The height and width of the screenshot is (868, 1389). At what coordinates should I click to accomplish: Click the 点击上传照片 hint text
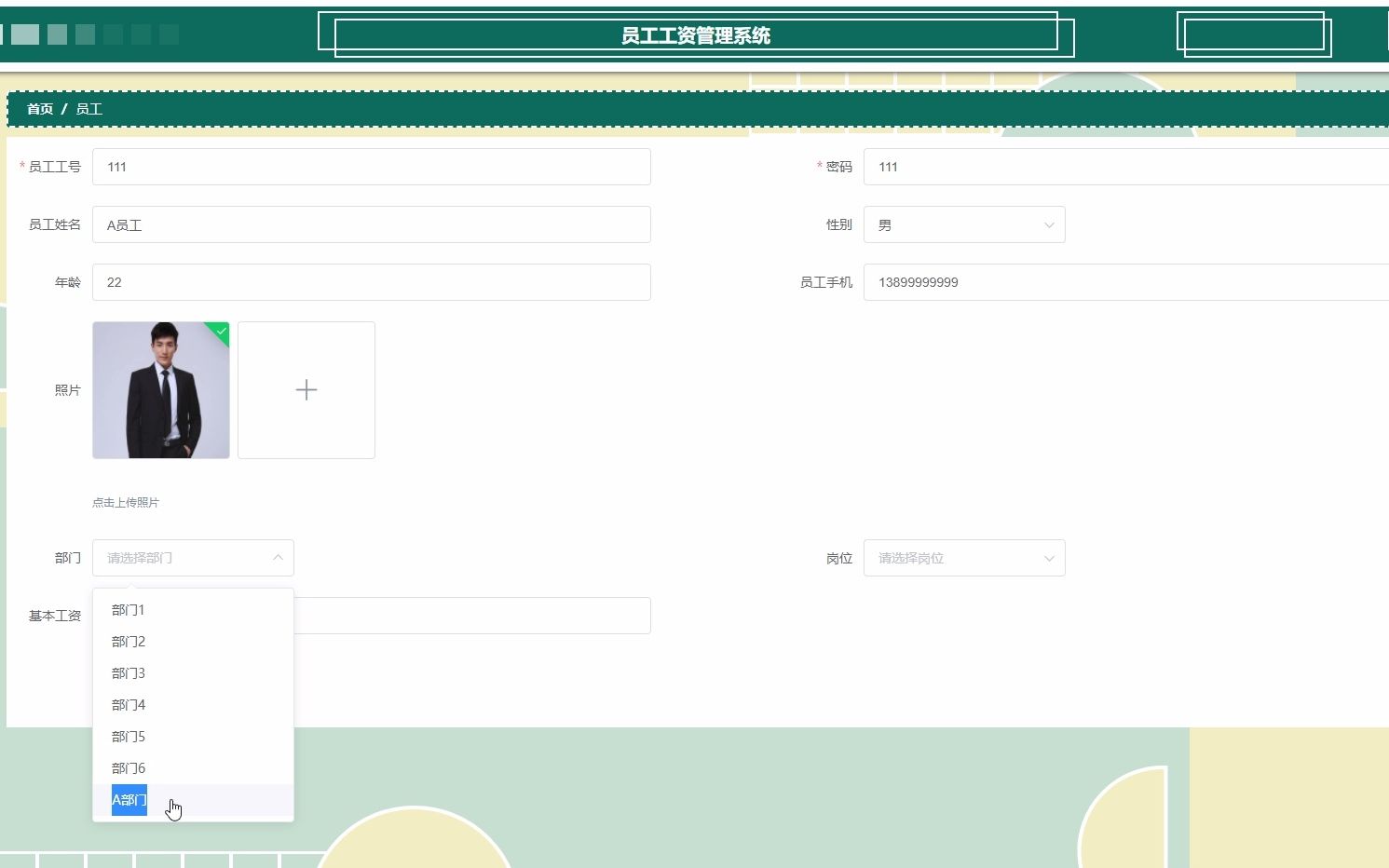[126, 502]
